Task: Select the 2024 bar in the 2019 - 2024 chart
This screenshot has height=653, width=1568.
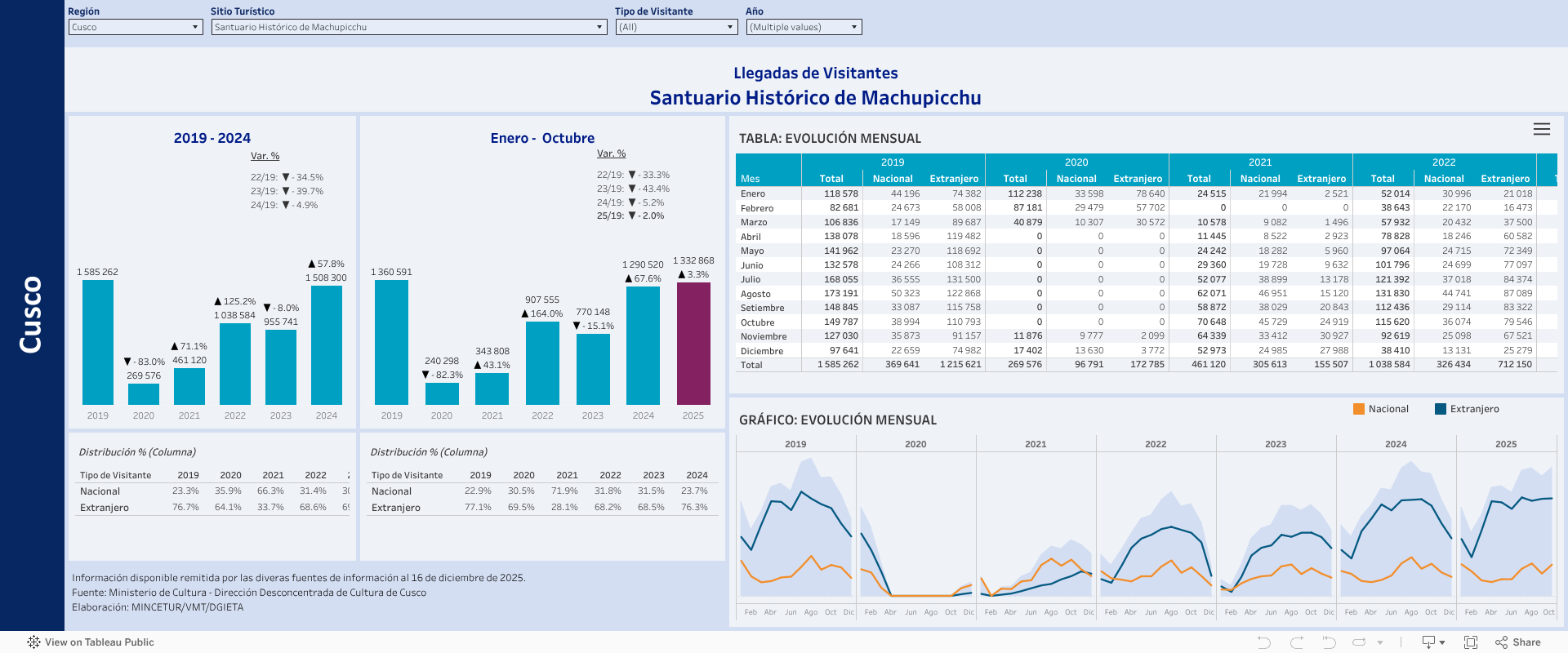Action: click(x=327, y=344)
